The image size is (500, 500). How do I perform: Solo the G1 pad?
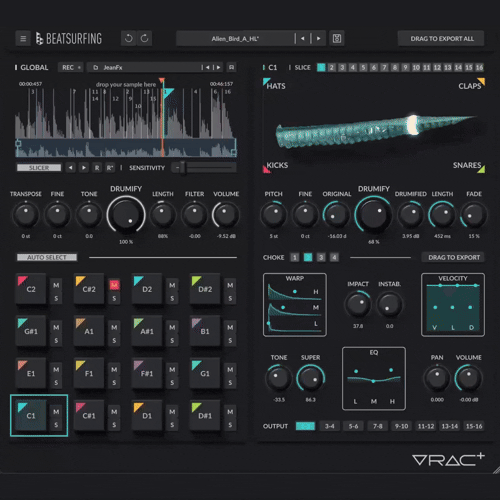230,383
